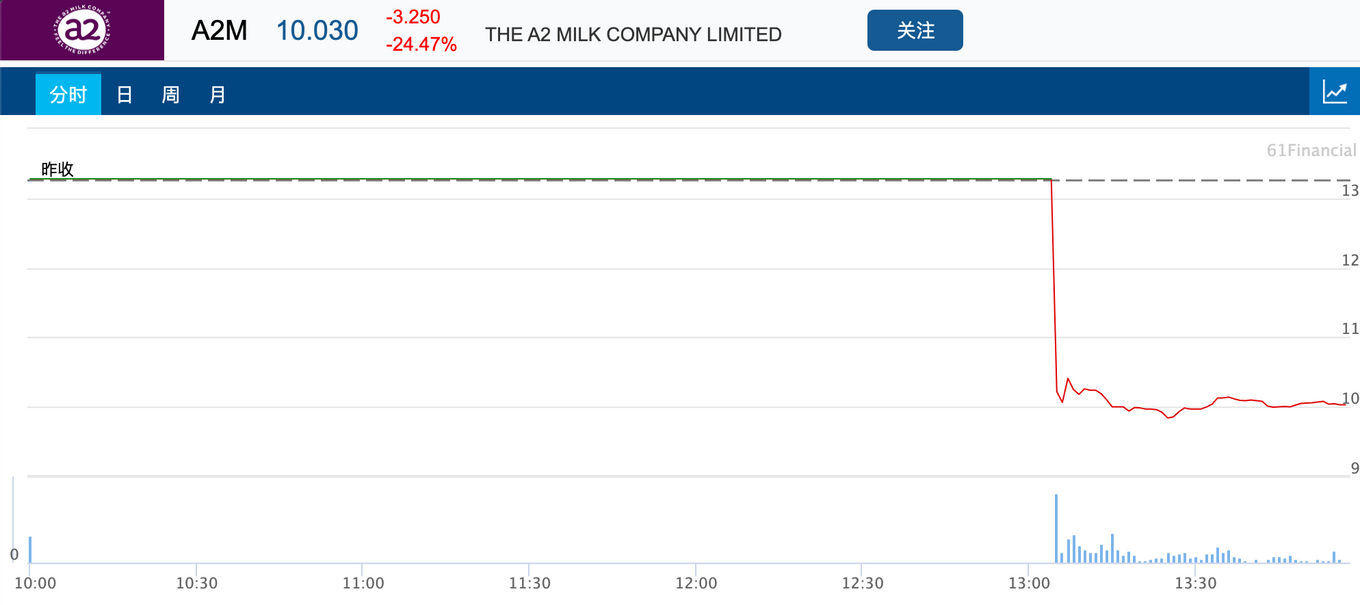The width and height of the screenshot is (1360, 605).
Task: Click the A2M ticker symbol
Action: pos(219,31)
